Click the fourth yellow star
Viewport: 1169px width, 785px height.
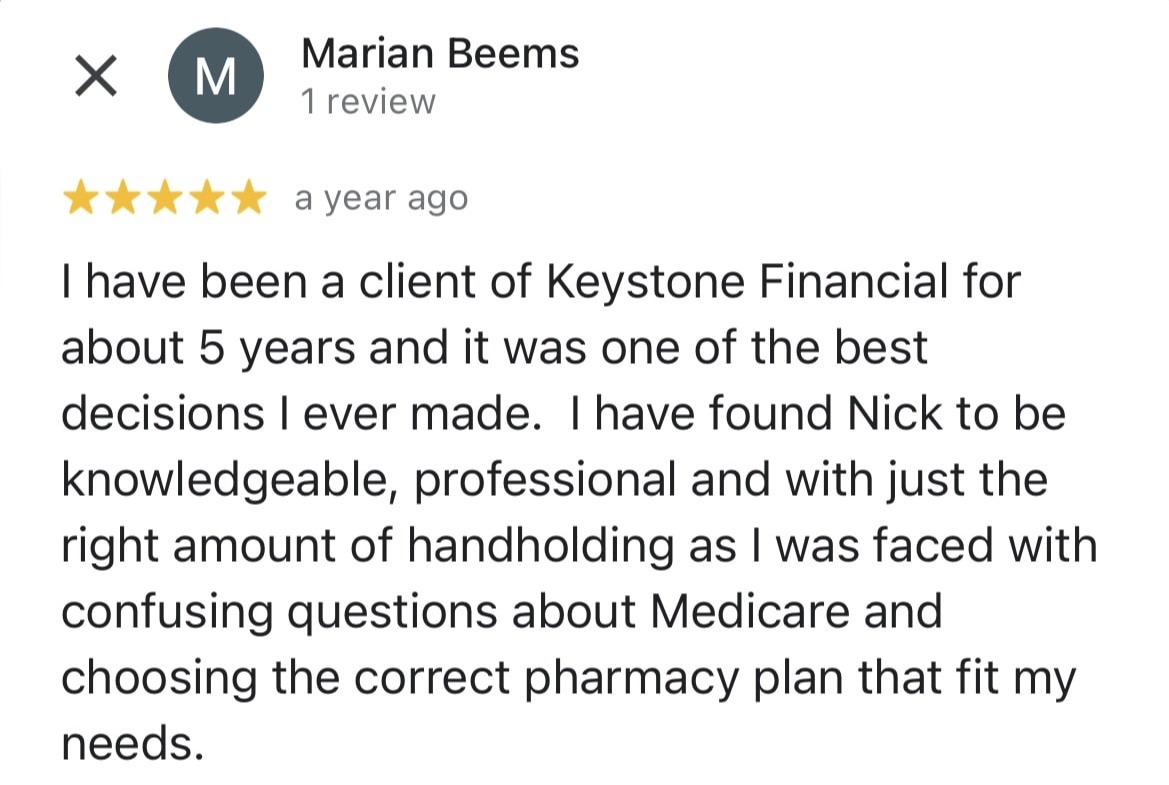click(x=206, y=200)
